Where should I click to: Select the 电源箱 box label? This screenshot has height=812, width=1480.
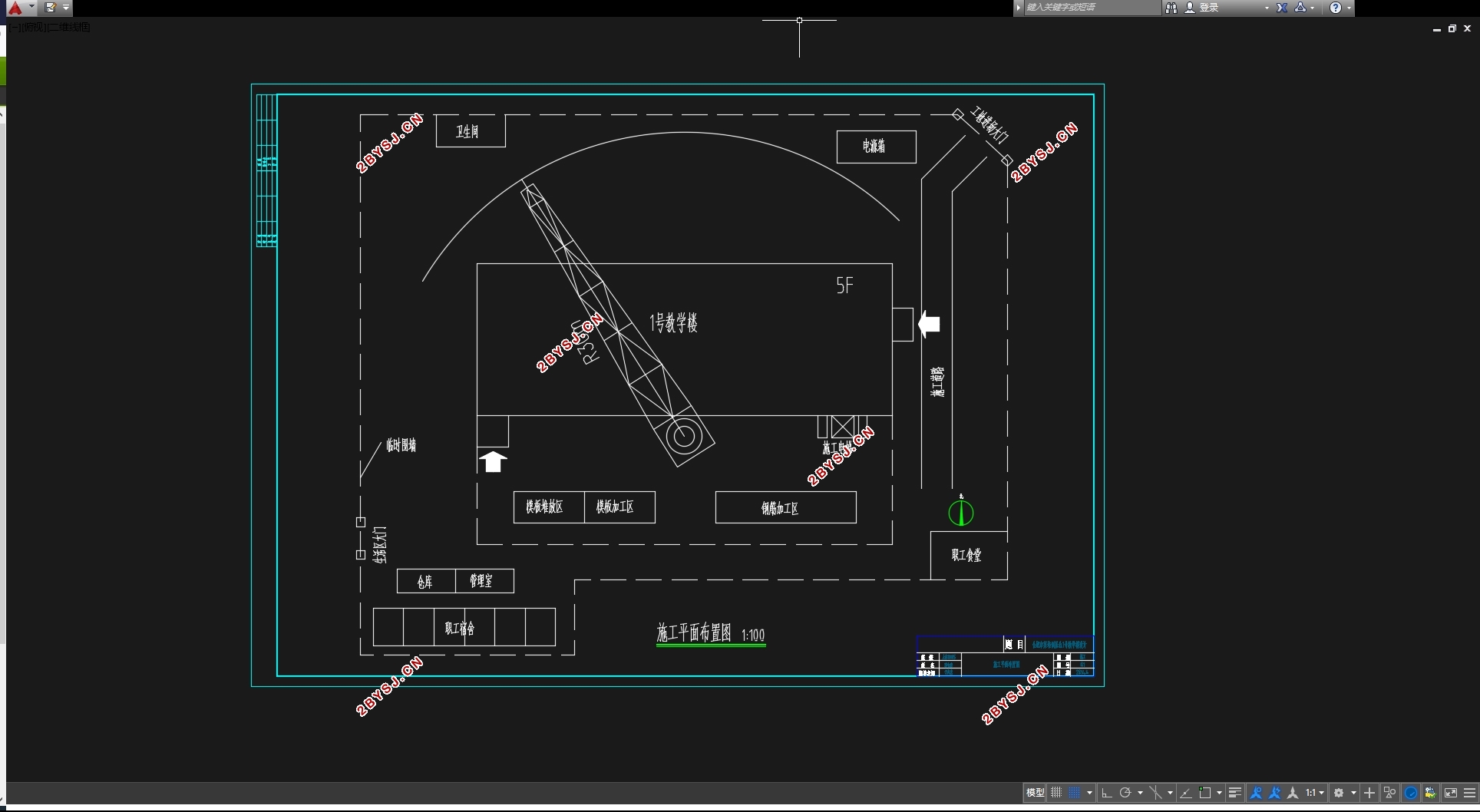pos(874,146)
